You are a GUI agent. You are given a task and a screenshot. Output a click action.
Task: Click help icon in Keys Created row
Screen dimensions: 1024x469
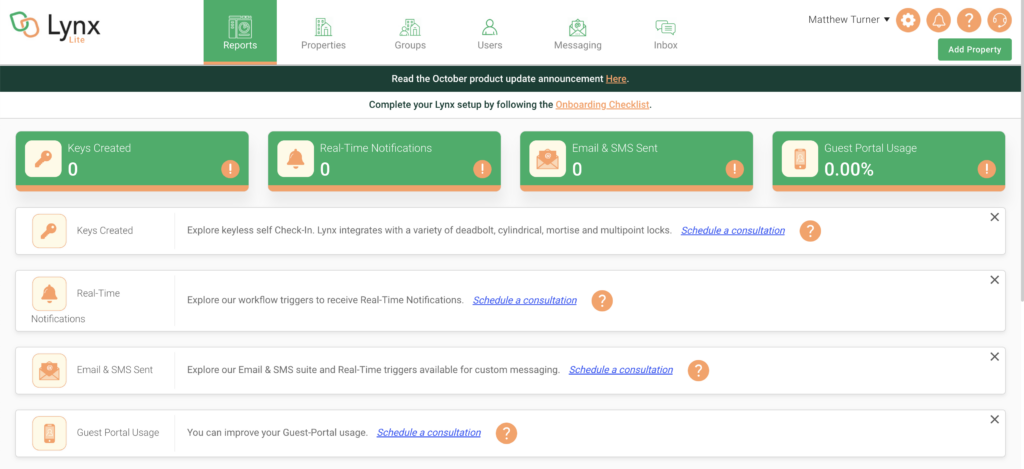pyautogui.click(x=810, y=231)
